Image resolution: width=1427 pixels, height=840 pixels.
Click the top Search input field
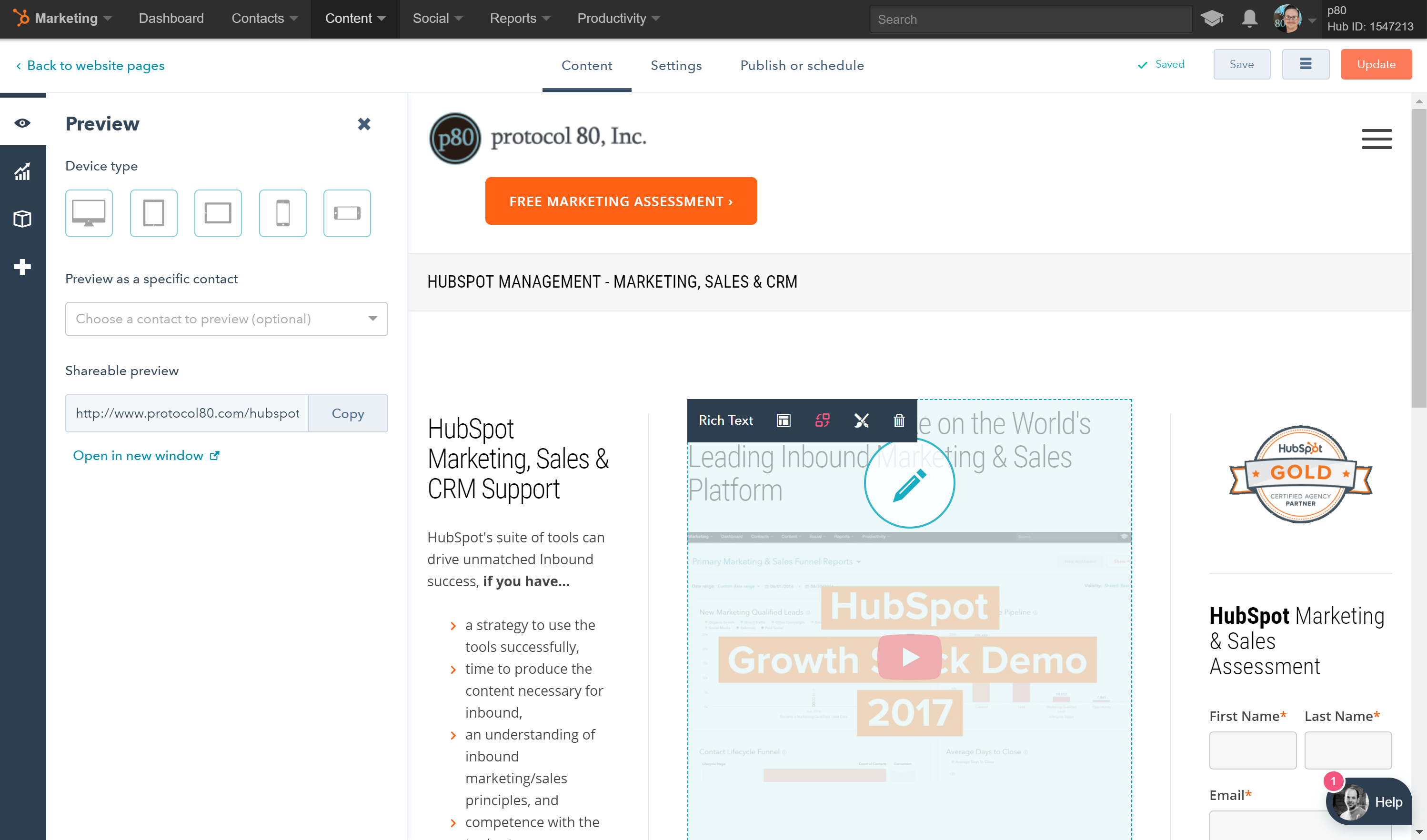point(1031,19)
